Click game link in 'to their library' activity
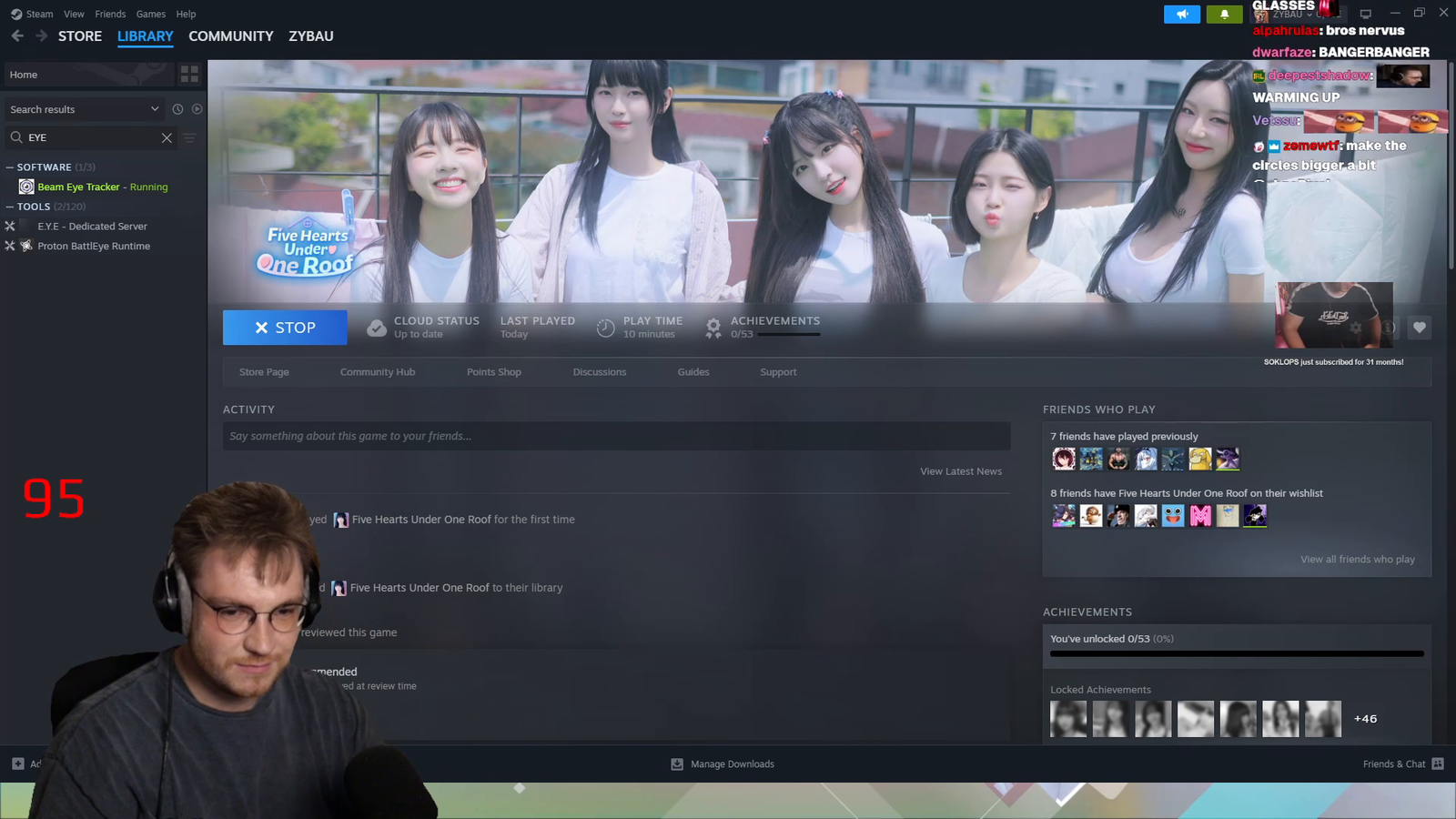This screenshot has width=1456, height=819. (x=420, y=588)
